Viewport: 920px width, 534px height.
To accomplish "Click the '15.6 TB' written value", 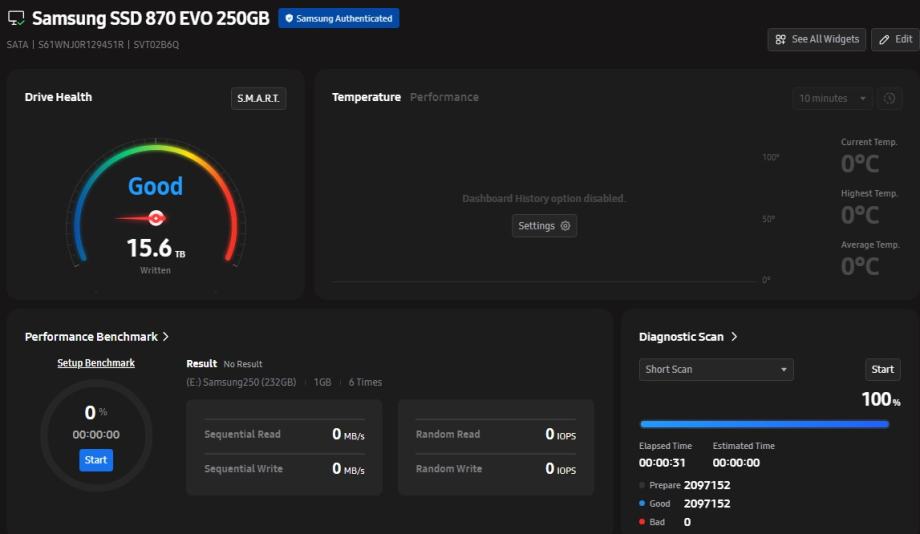I will point(155,248).
